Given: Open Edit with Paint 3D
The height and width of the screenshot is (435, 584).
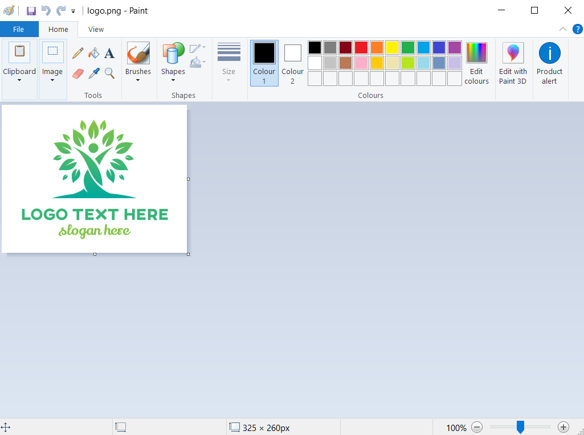Looking at the screenshot, I should pyautogui.click(x=513, y=64).
